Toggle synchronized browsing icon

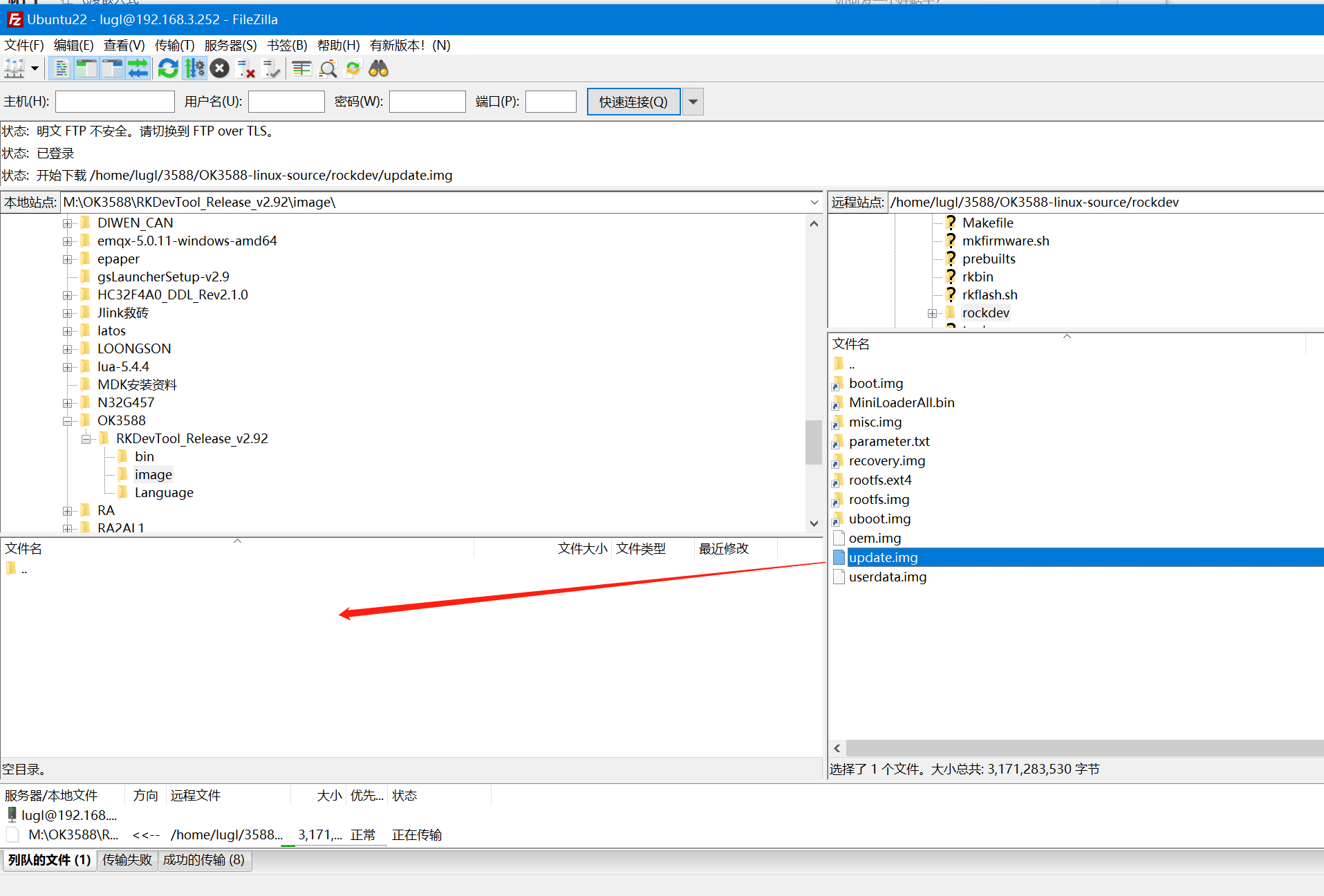pos(353,68)
